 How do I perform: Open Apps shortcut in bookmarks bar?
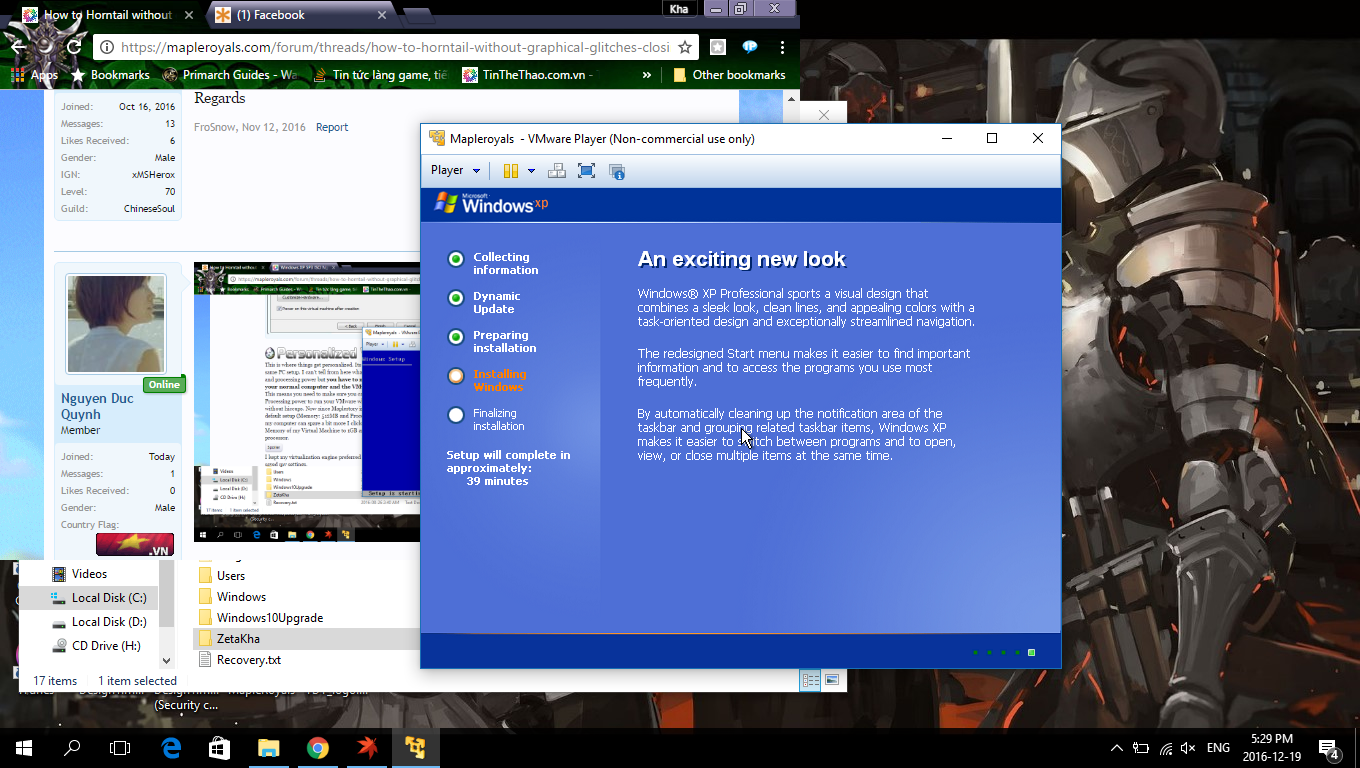(34, 75)
